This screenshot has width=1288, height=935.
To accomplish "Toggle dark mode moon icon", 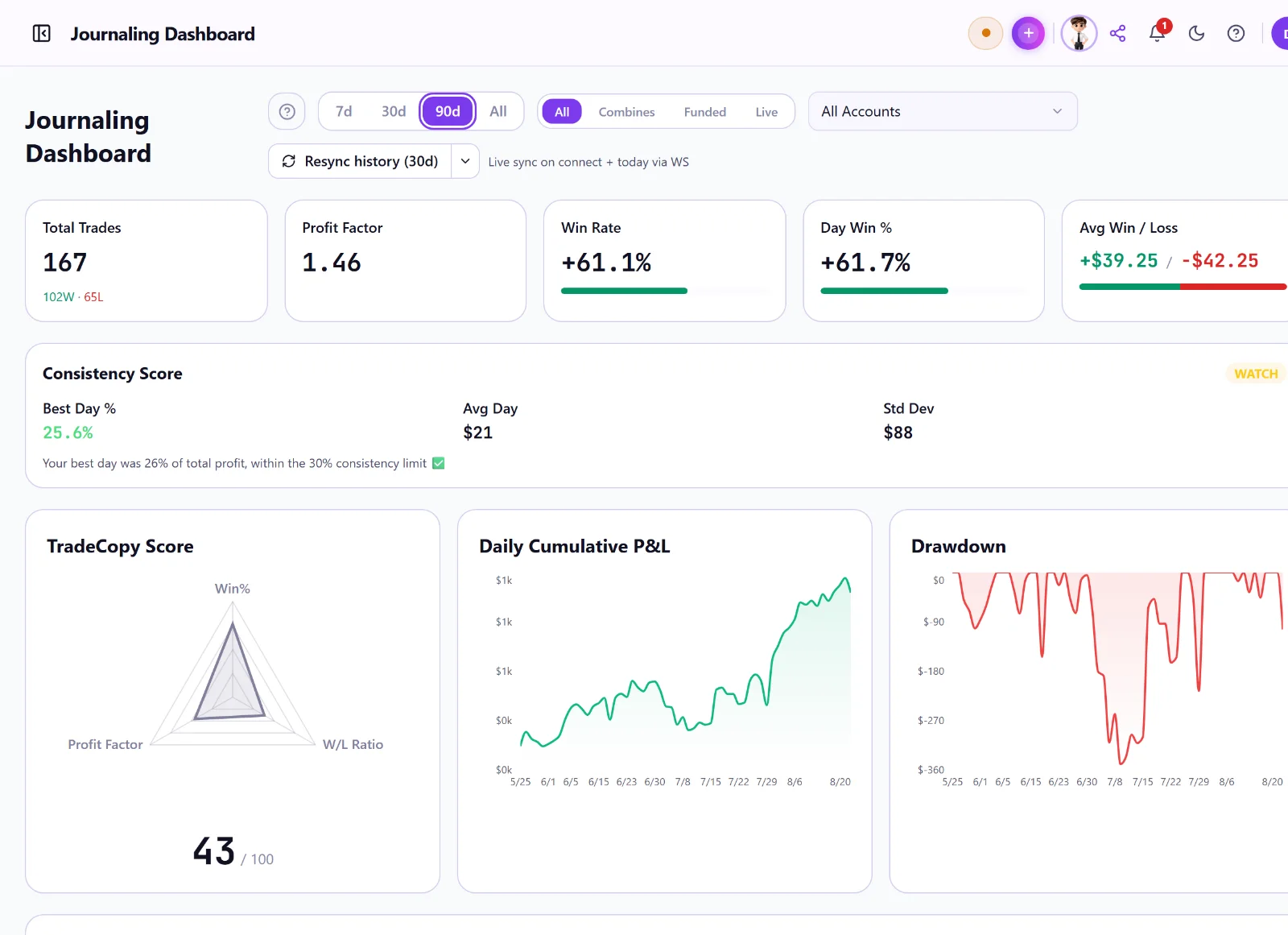I will [x=1196, y=33].
